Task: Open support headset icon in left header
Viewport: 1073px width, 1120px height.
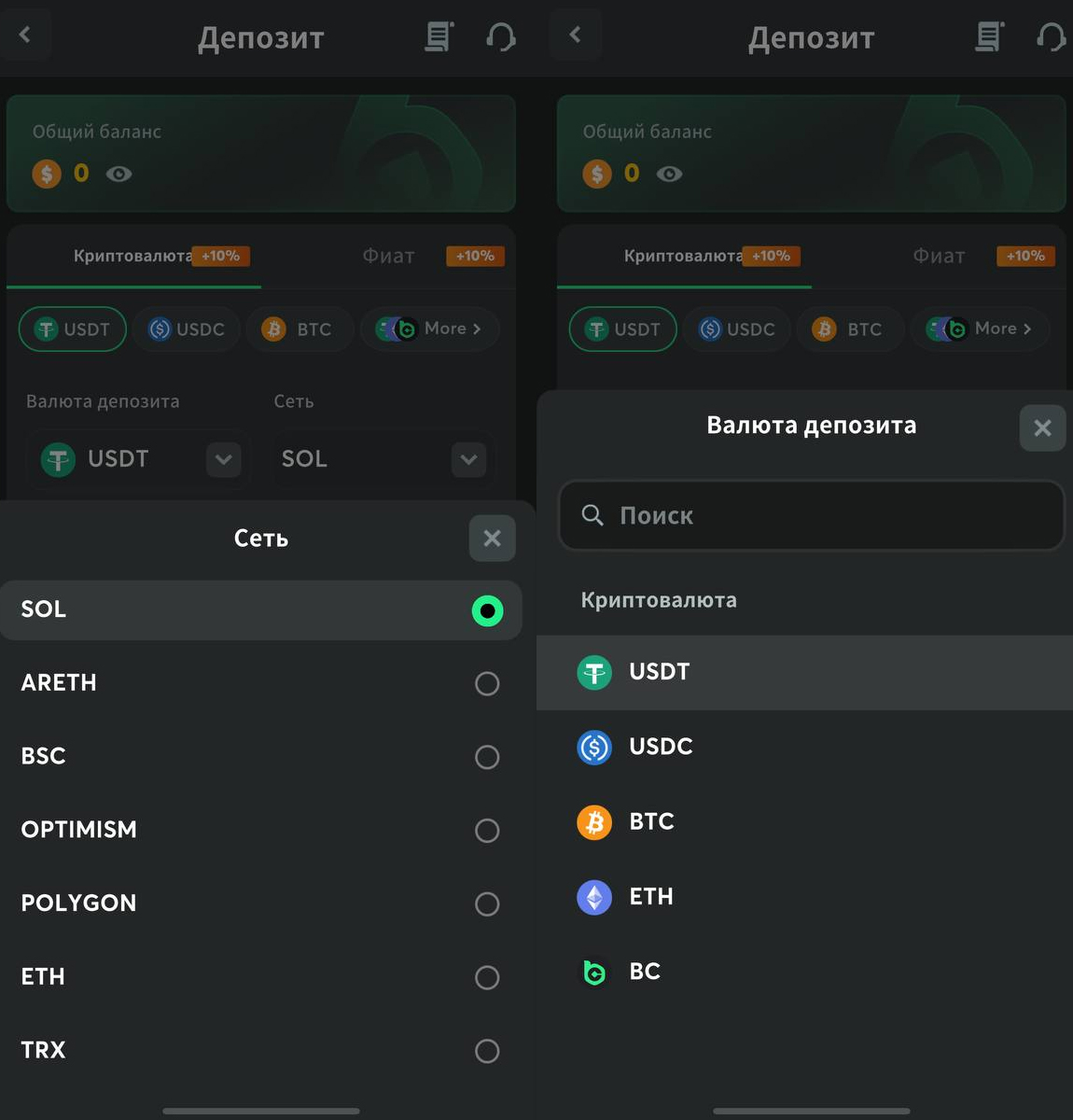Action: point(501,37)
